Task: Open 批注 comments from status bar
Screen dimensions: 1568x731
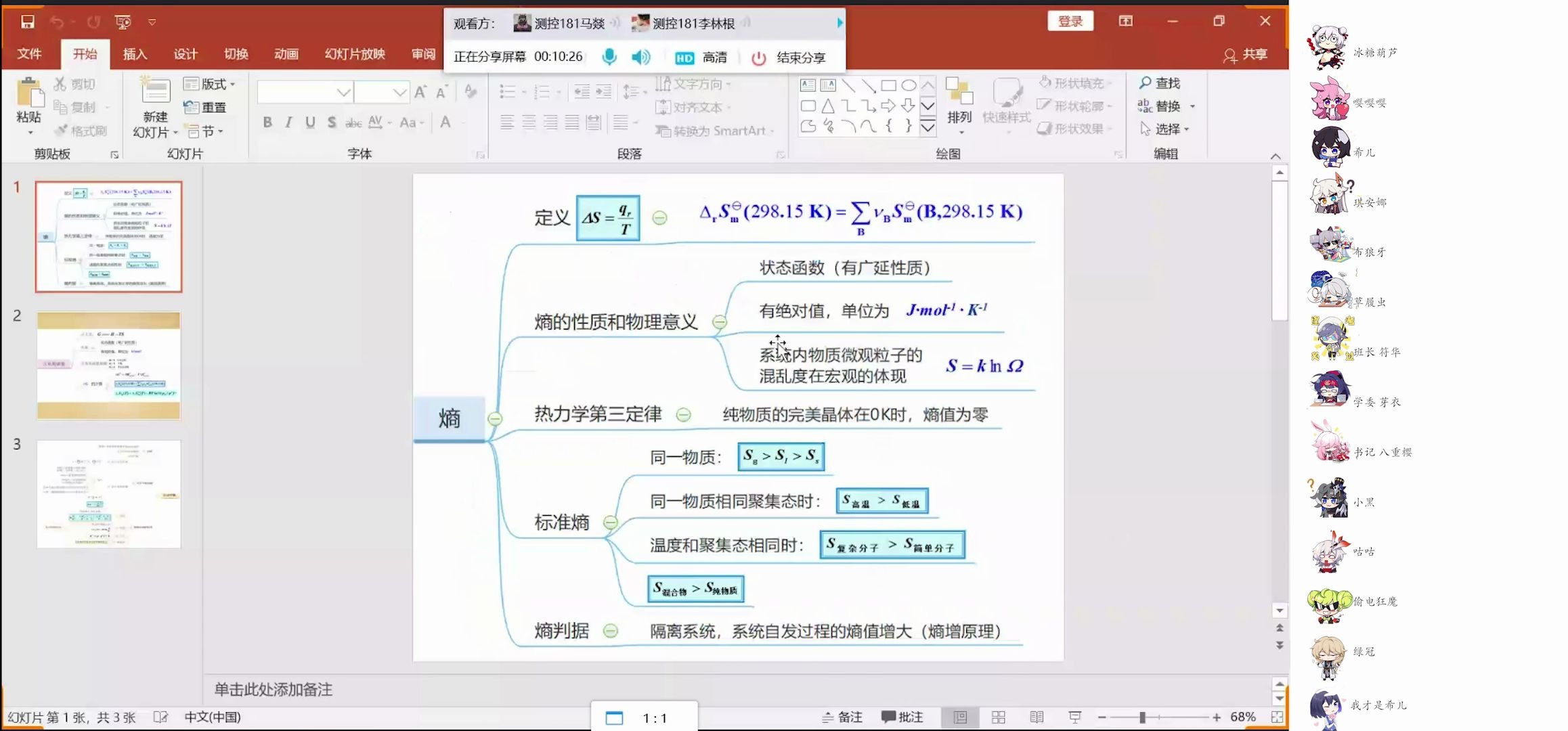Action: coord(902,717)
